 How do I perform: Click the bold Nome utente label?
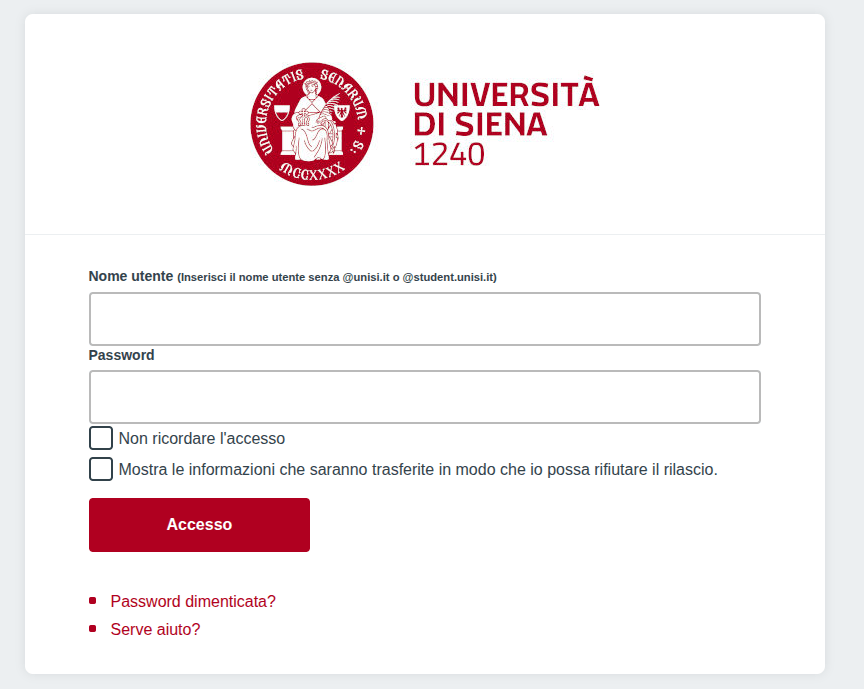131,276
